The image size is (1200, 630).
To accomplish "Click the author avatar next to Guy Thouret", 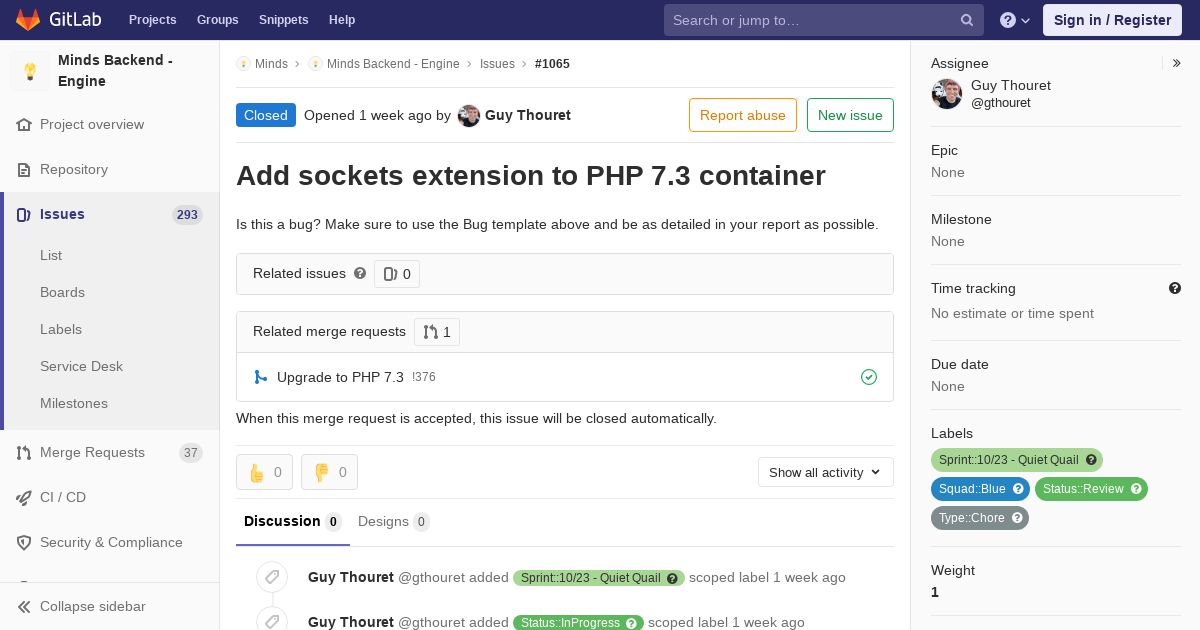I will [469, 116].
